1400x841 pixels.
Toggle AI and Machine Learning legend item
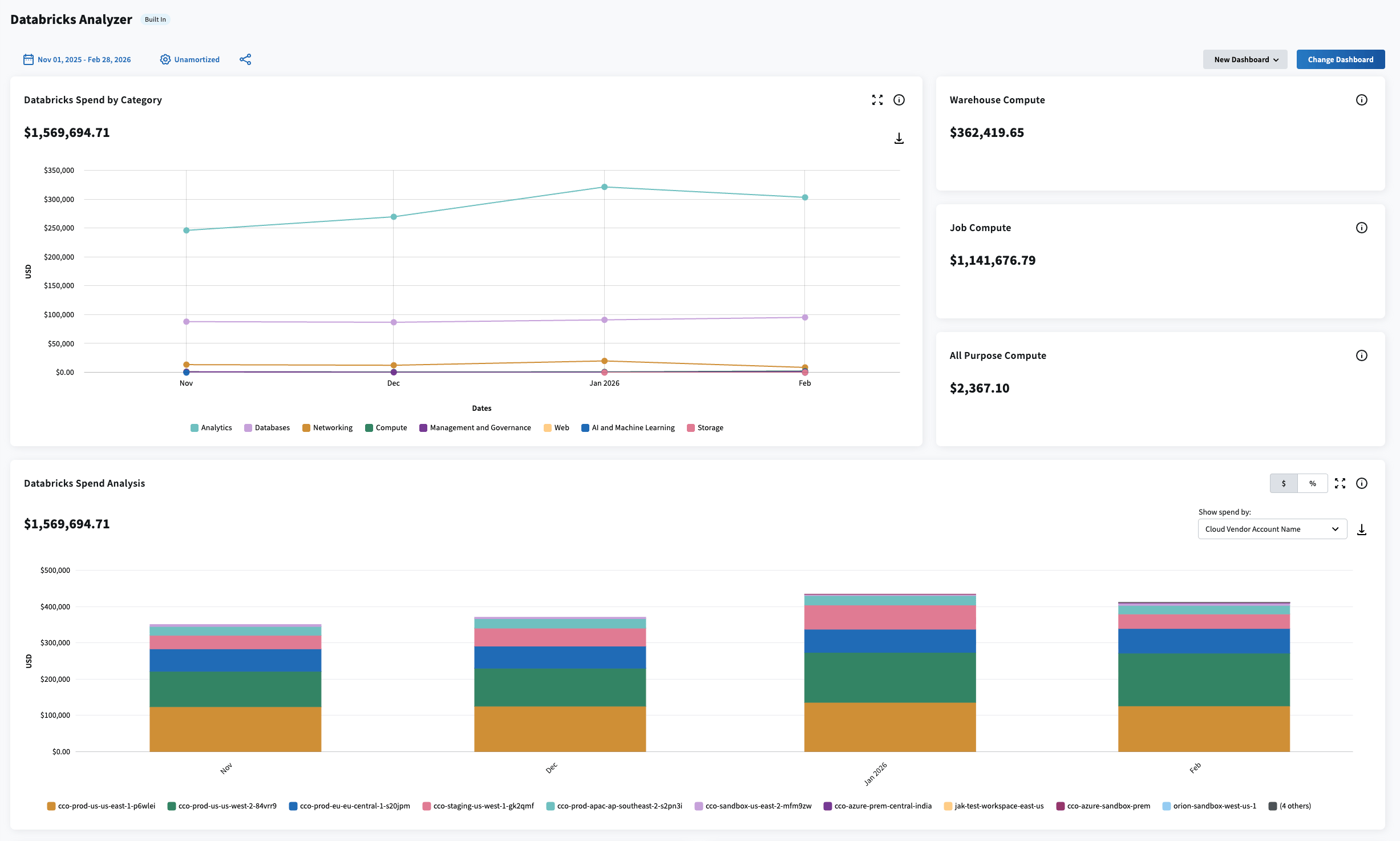tap(628, 428)
